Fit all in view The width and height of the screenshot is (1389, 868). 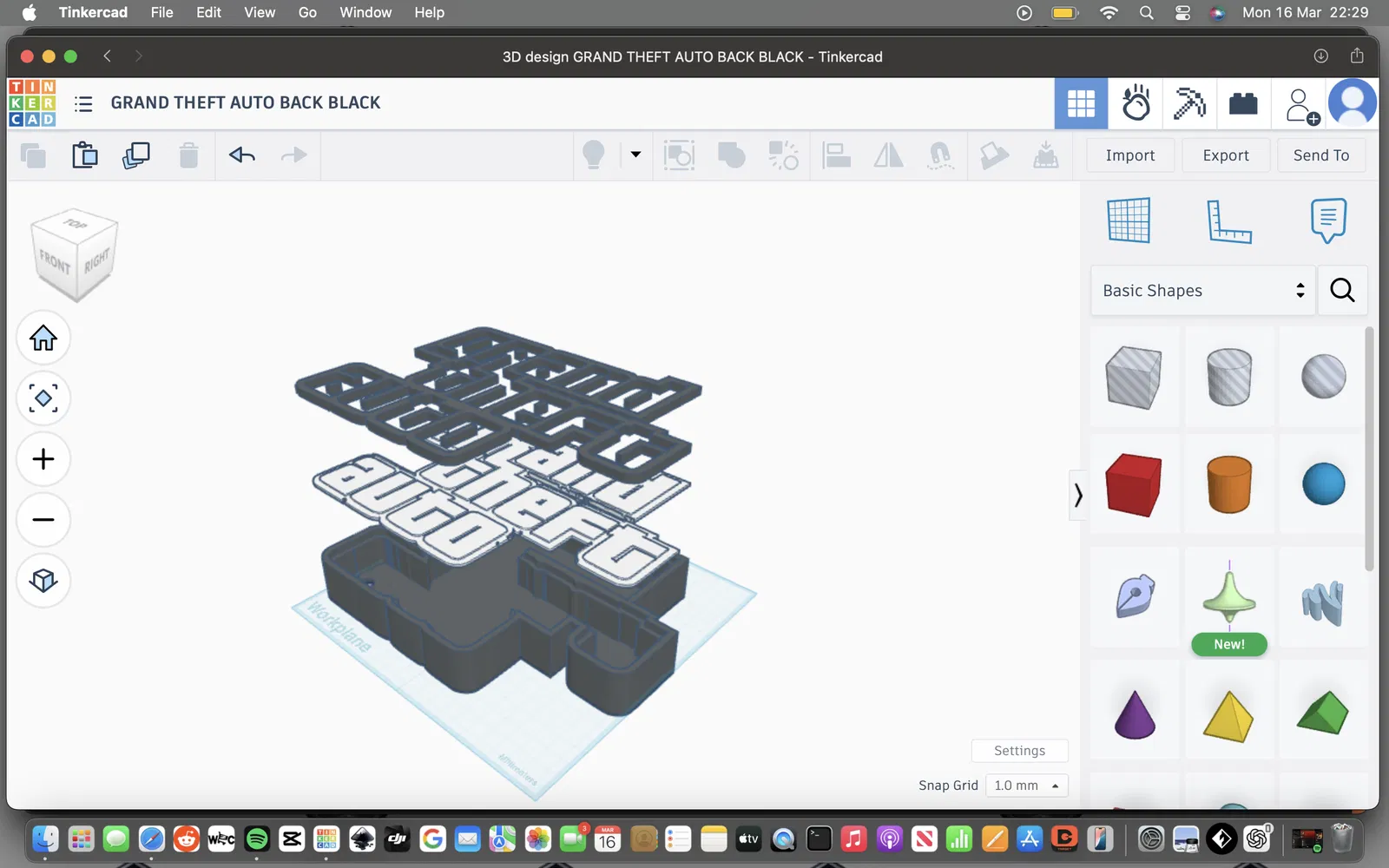43,398
